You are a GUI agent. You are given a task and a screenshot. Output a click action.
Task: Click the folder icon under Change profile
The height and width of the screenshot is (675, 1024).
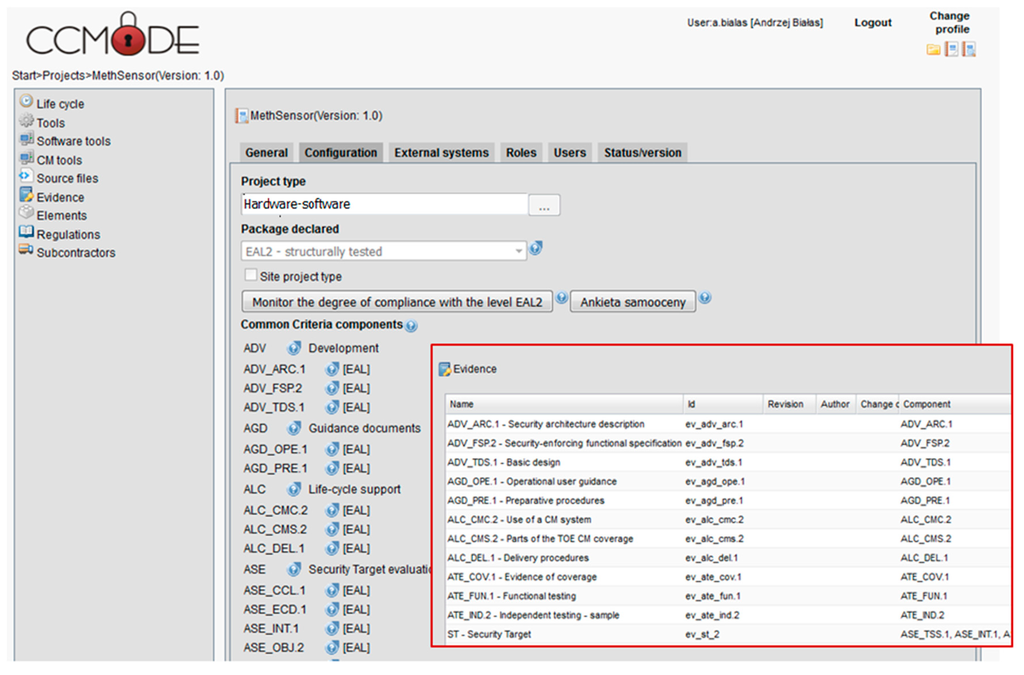click(933, 49)
